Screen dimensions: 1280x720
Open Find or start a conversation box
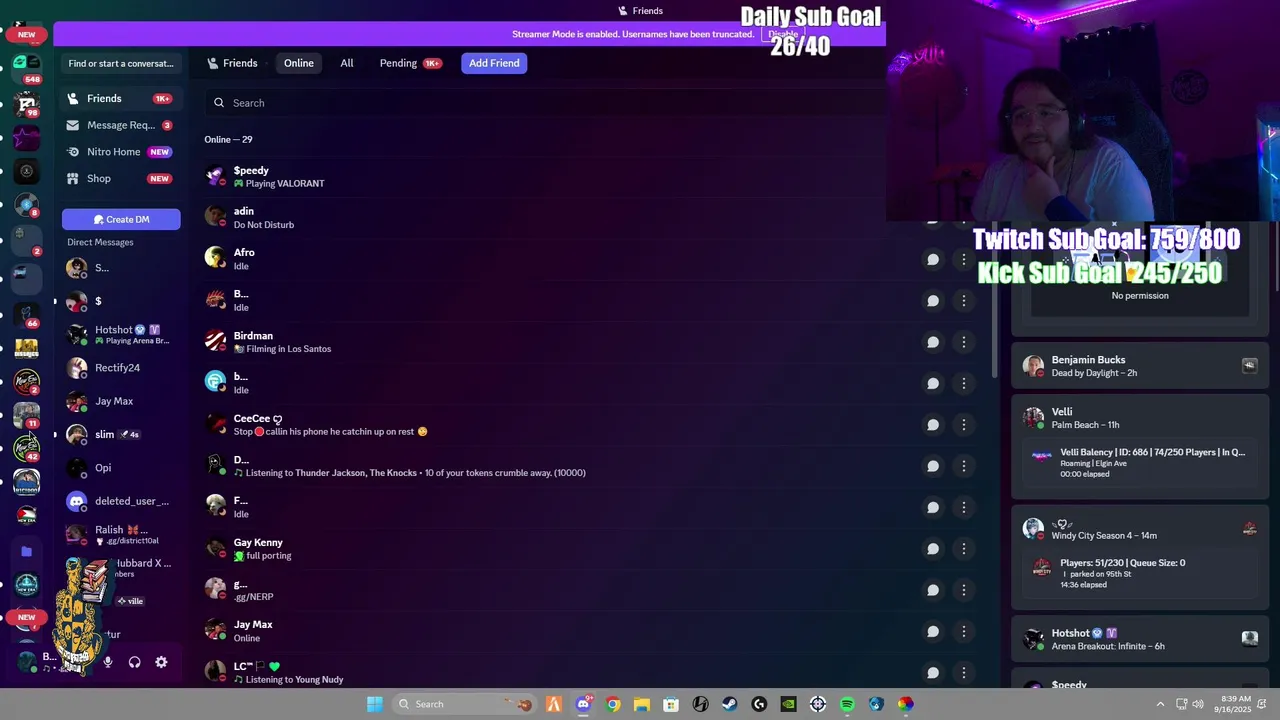[121, 63]
